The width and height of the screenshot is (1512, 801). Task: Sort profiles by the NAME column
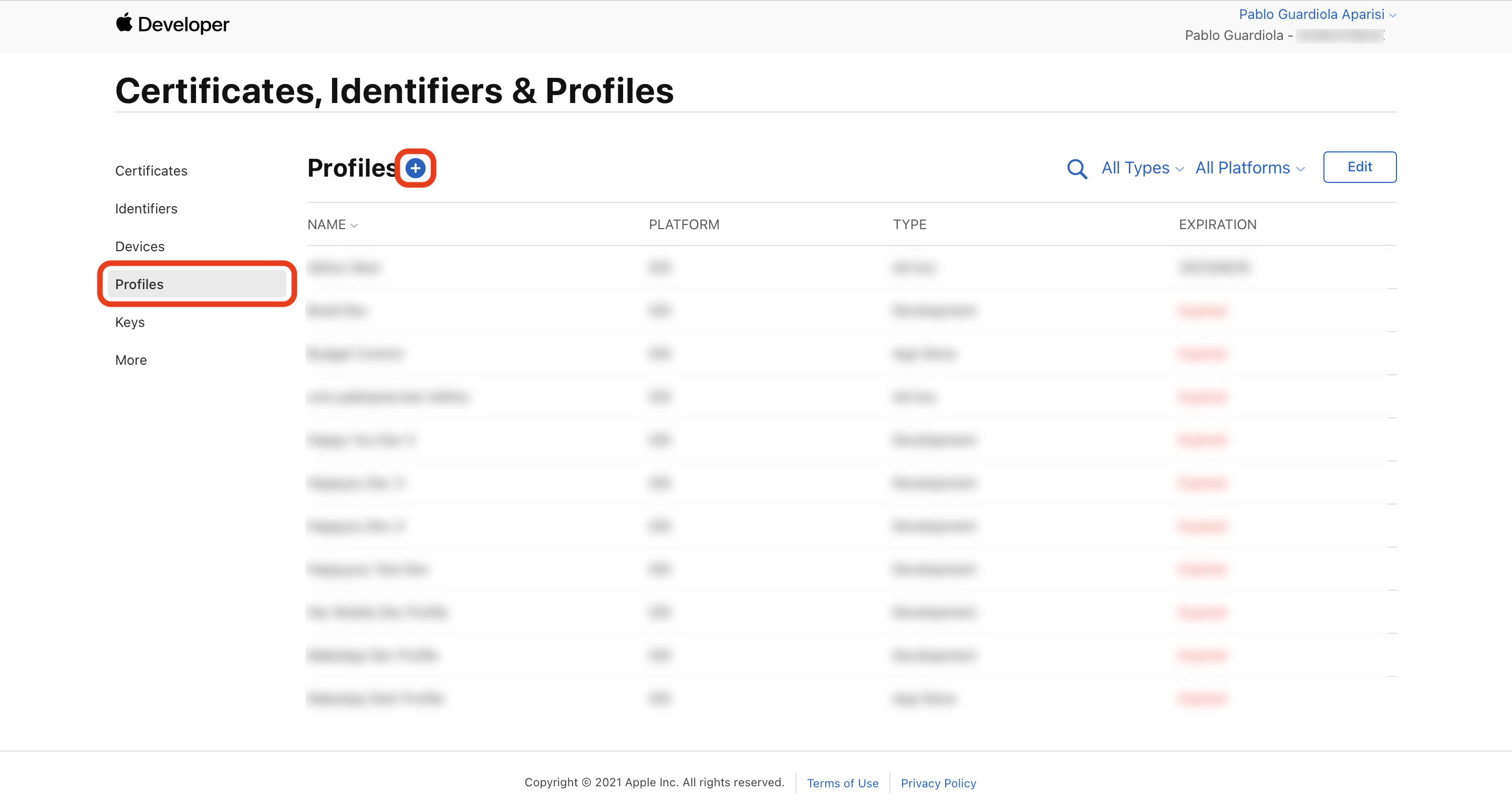[x=332, y=224]
